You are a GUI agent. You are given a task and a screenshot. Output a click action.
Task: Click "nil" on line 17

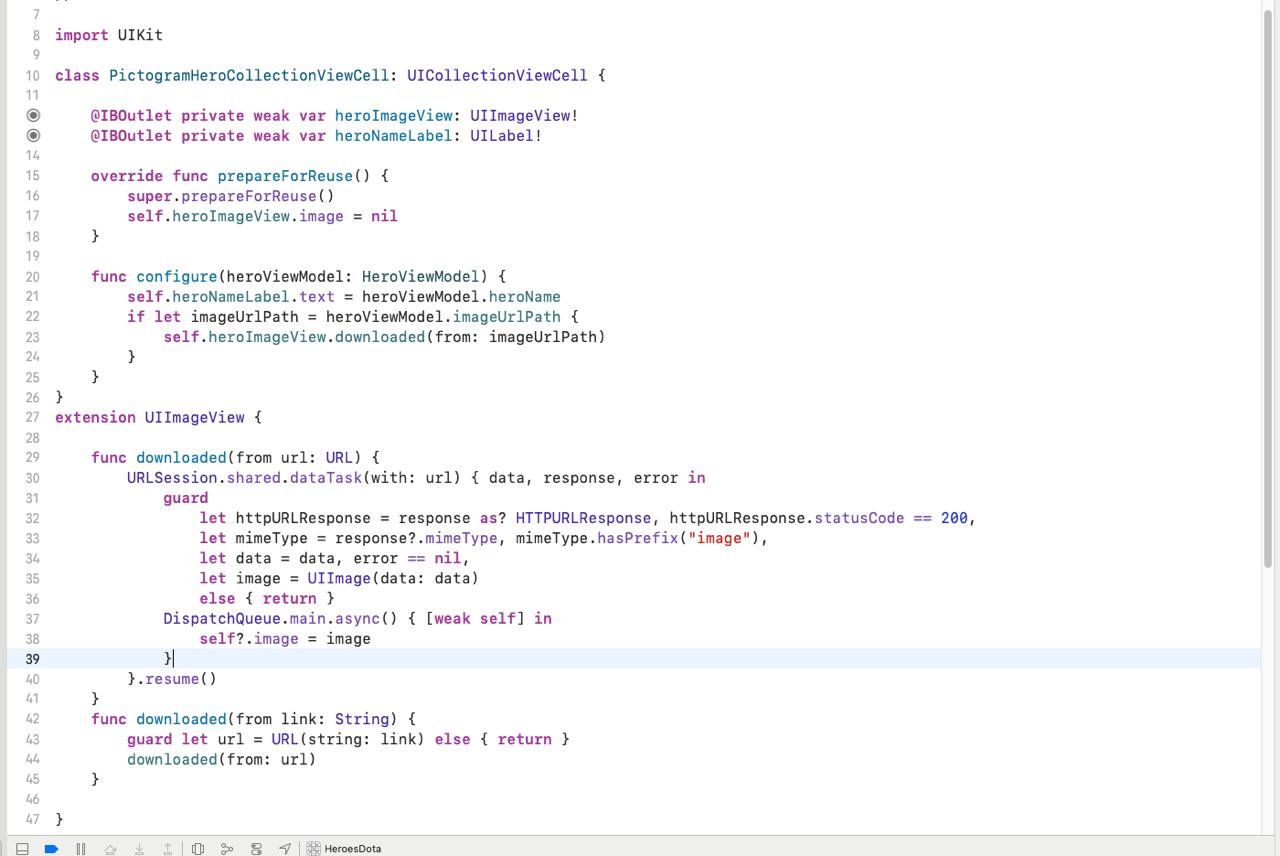(x=384, y=216)
